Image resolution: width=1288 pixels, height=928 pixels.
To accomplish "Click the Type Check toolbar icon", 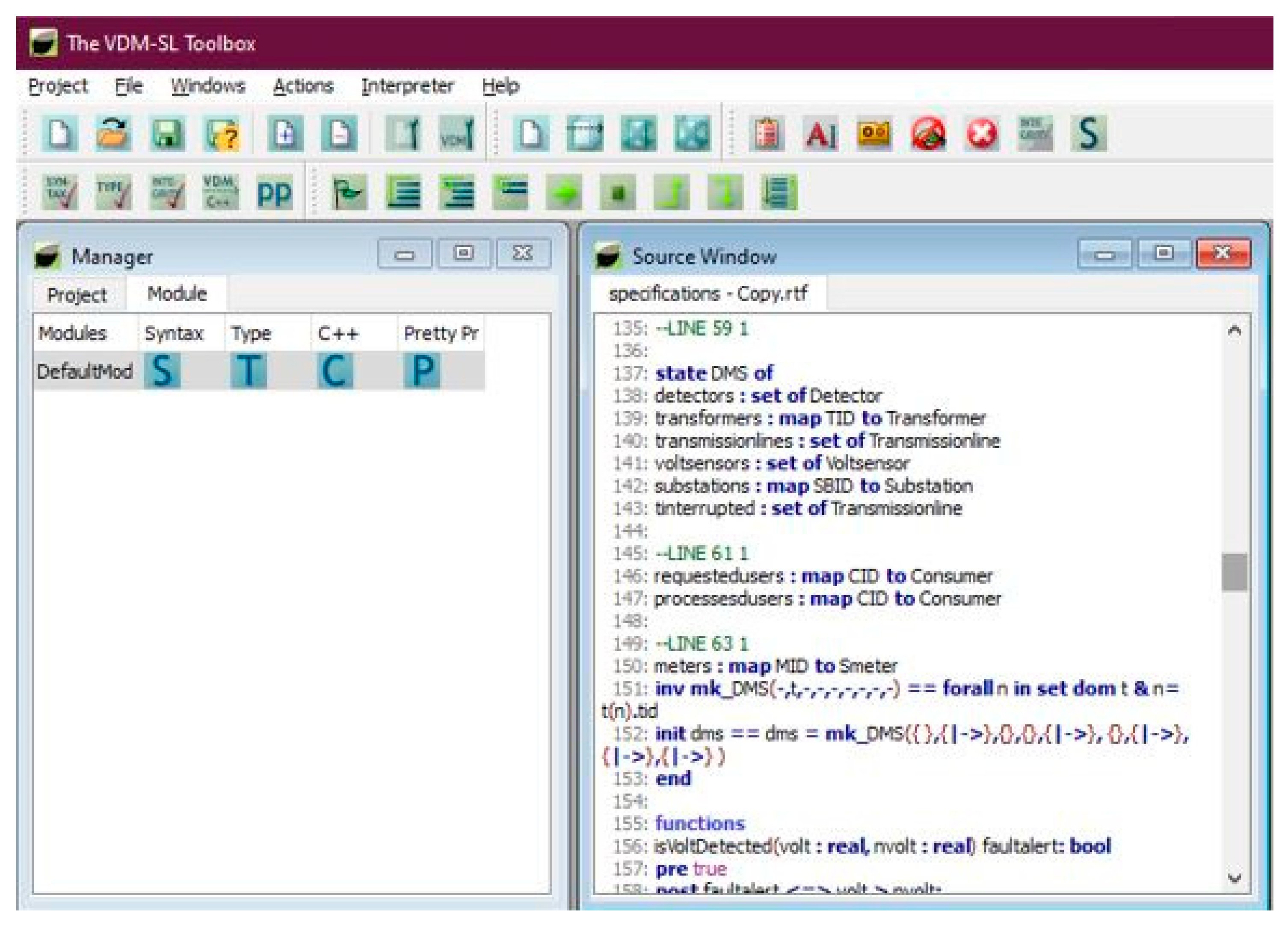I will pos(114,191).
